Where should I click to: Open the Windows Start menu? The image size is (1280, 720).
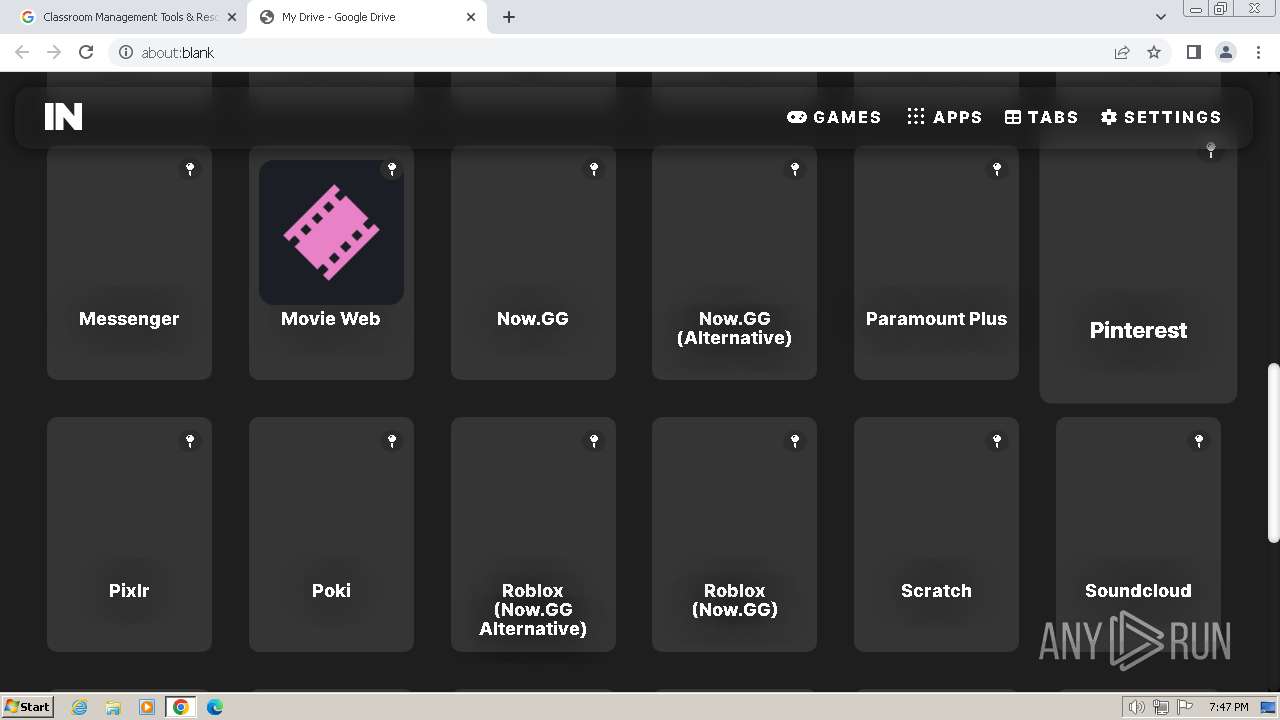click(27, 706)
